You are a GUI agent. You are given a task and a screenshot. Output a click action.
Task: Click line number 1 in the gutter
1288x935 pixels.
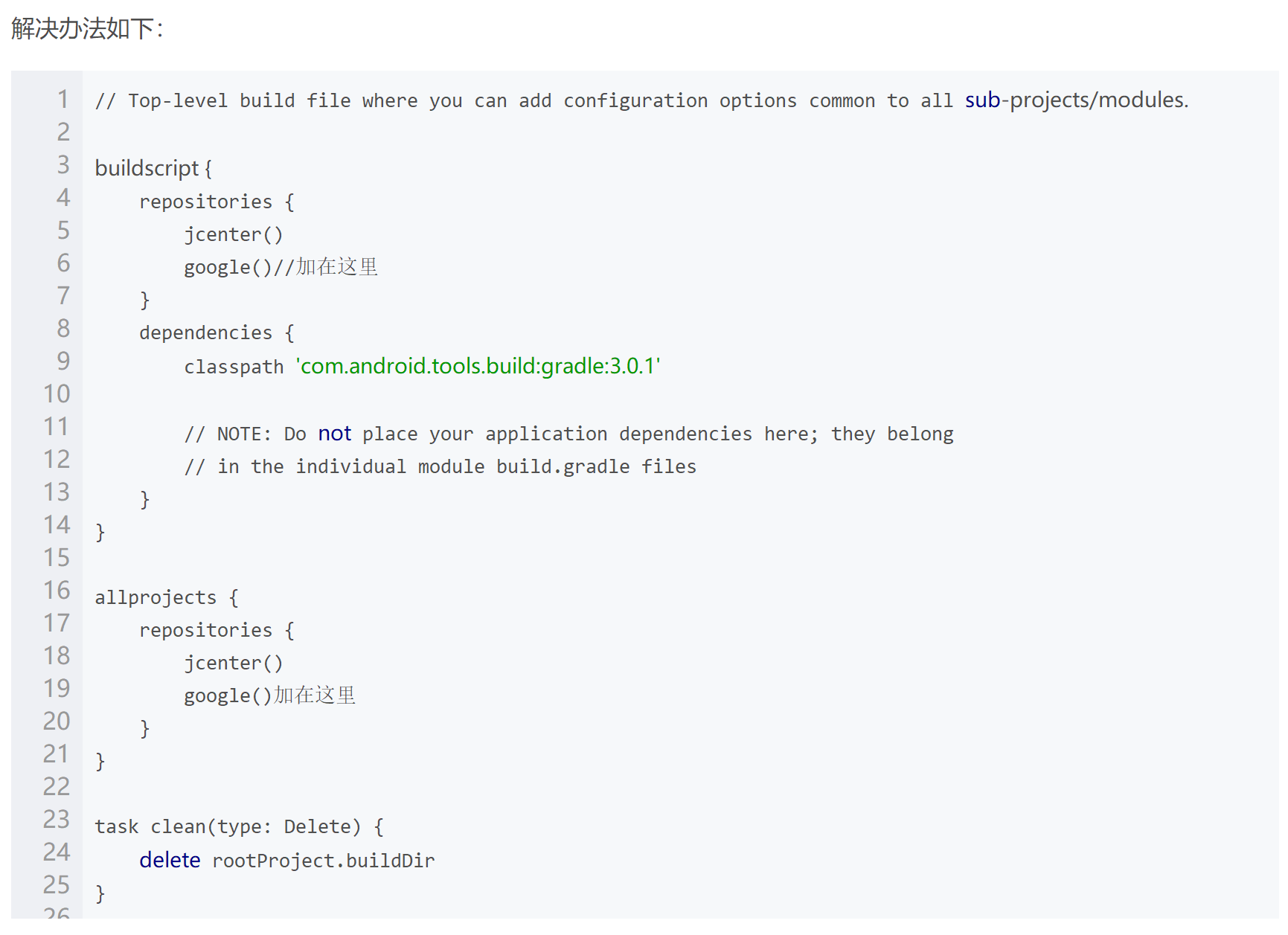coord(63,100)
